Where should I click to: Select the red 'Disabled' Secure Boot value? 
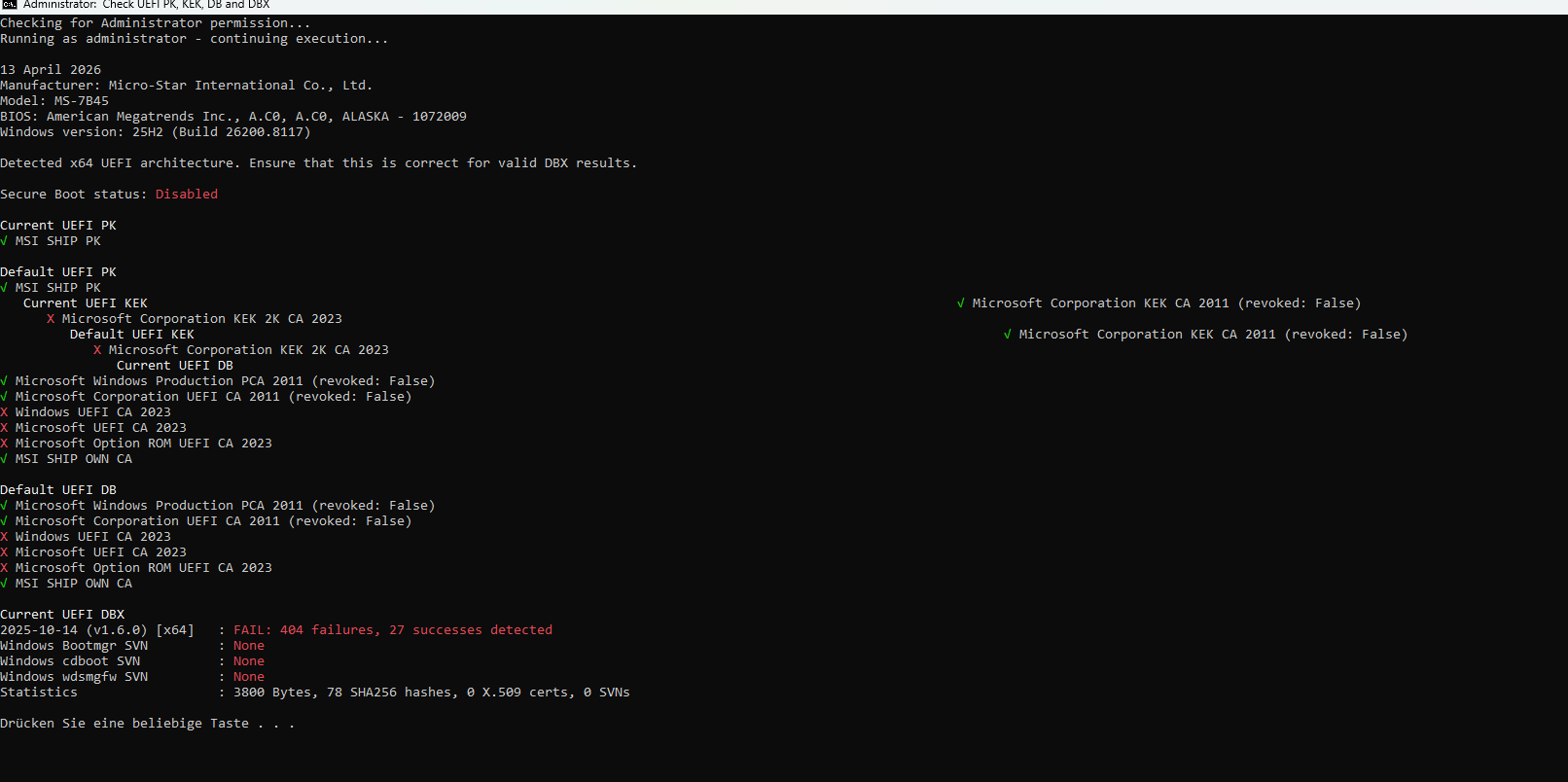187,195
